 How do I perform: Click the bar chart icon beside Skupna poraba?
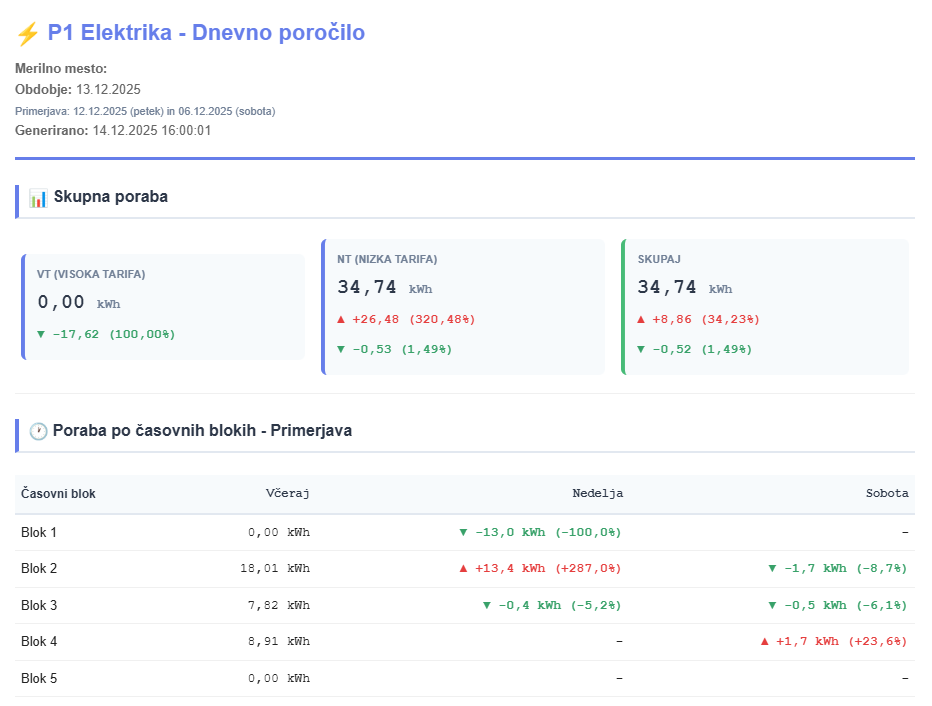pyautogui.click(x=38, y=197)
